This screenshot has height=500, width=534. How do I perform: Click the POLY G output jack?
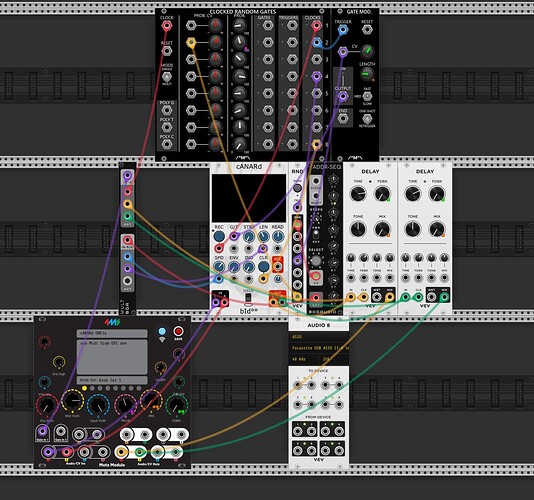(167, 110)
